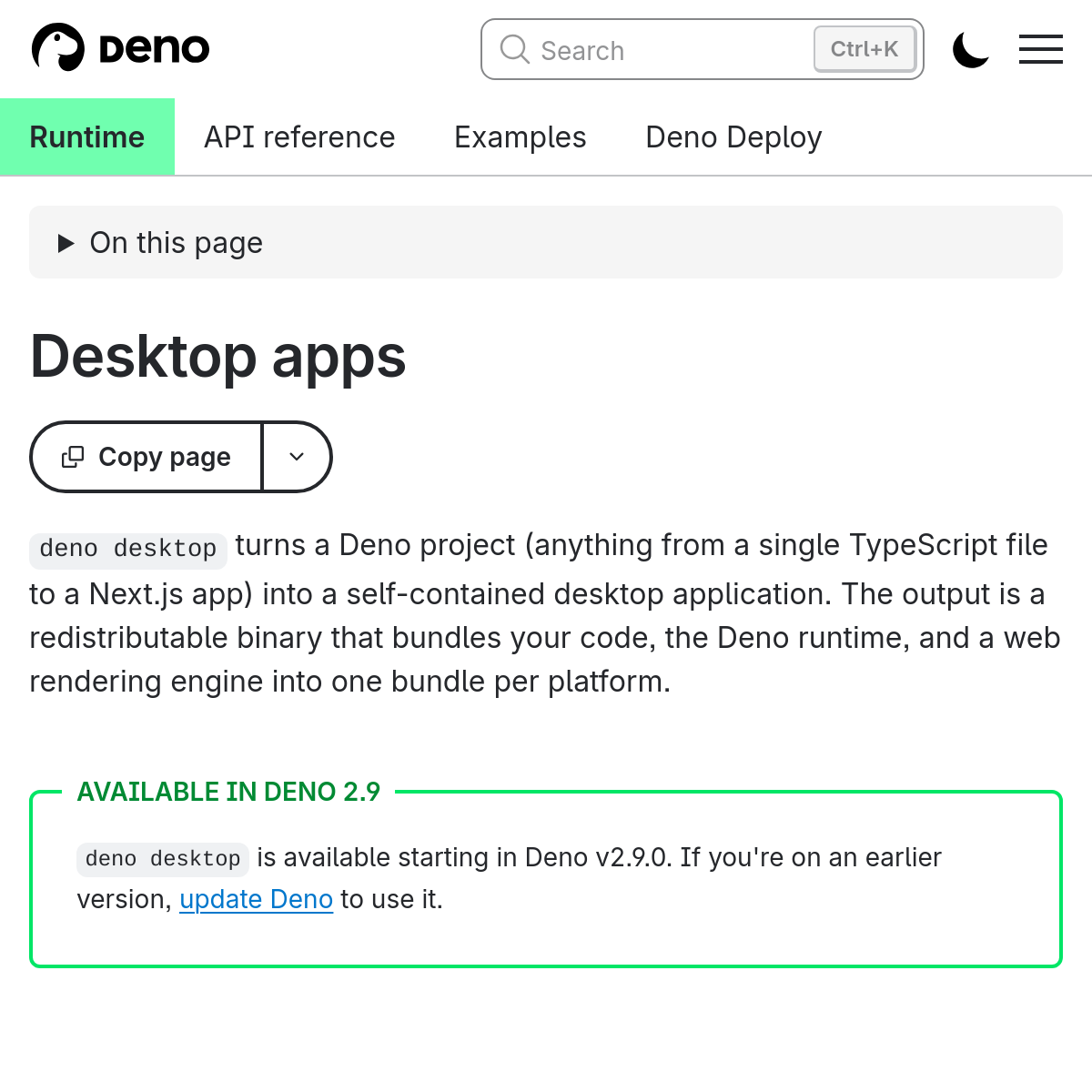Image resolution: width=1092 pixels, height=1092 pixels.
Task: Follow the update Deno link
Action: tap(257, 899)
